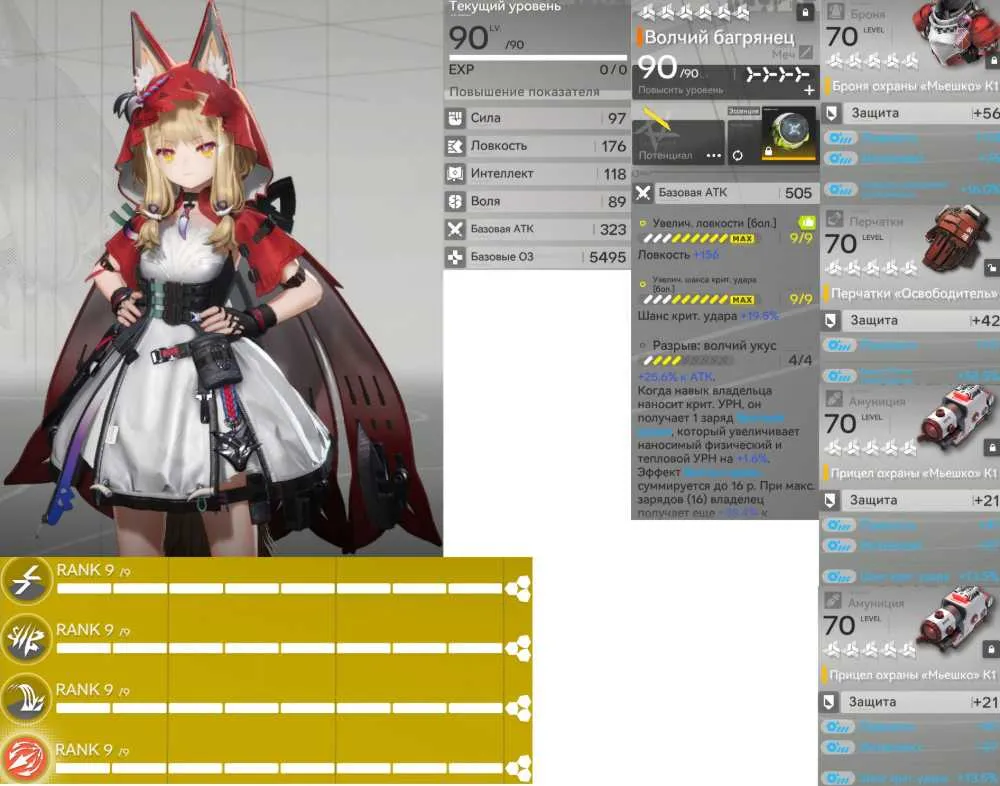Click the Повысить уровень weapon level button

[x=680, y=91]
